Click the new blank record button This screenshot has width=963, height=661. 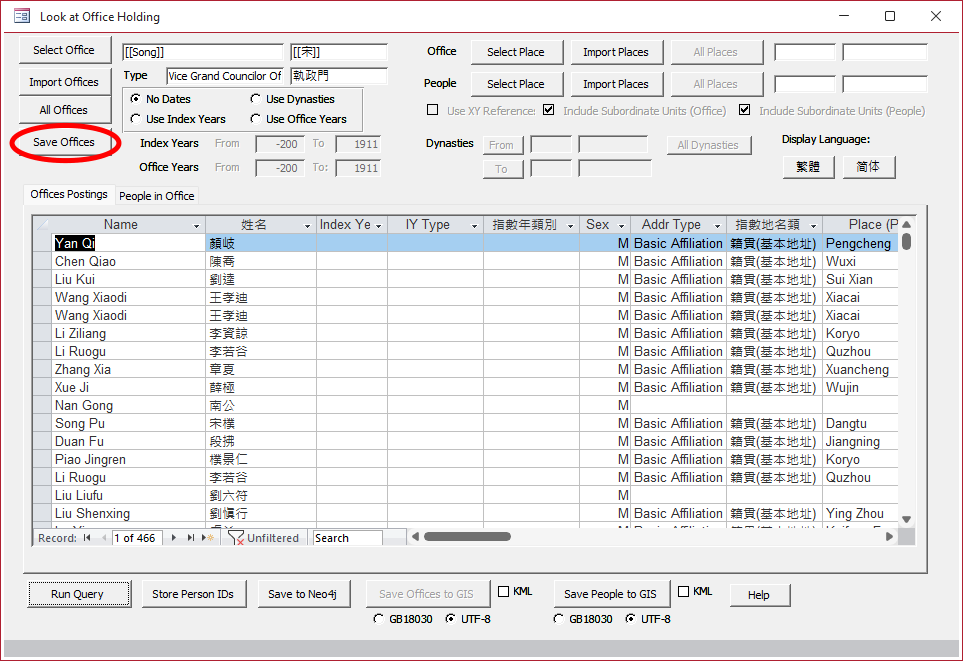208,538
